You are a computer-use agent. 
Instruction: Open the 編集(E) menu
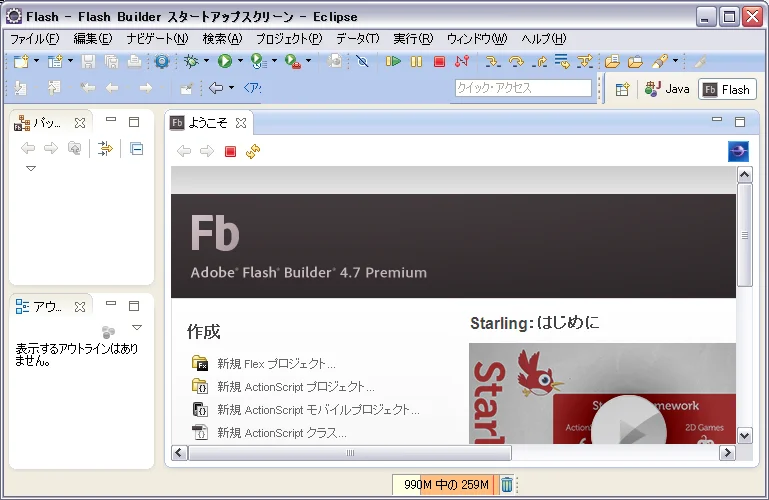click(93, 39)
